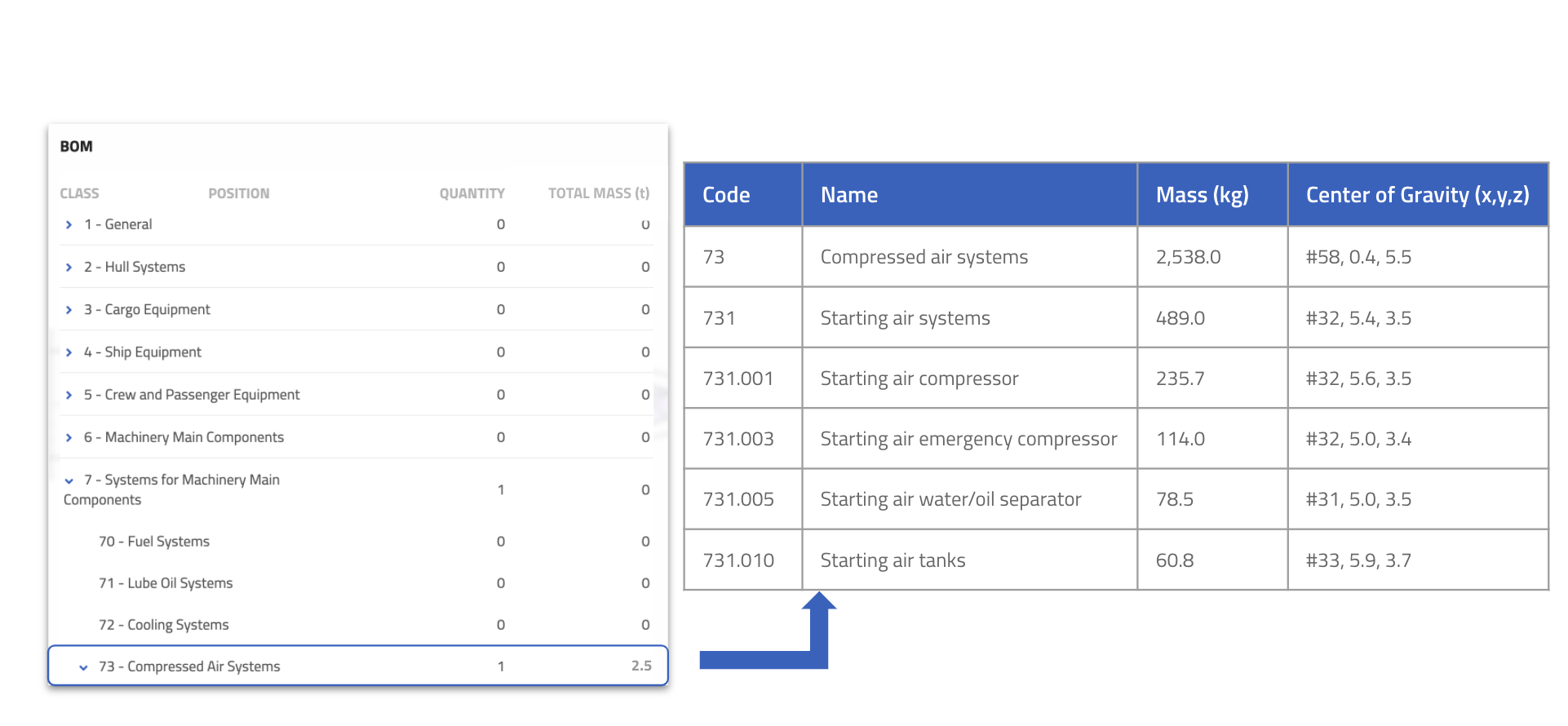Select 72 - Cooling Systems item

(164, 625)
